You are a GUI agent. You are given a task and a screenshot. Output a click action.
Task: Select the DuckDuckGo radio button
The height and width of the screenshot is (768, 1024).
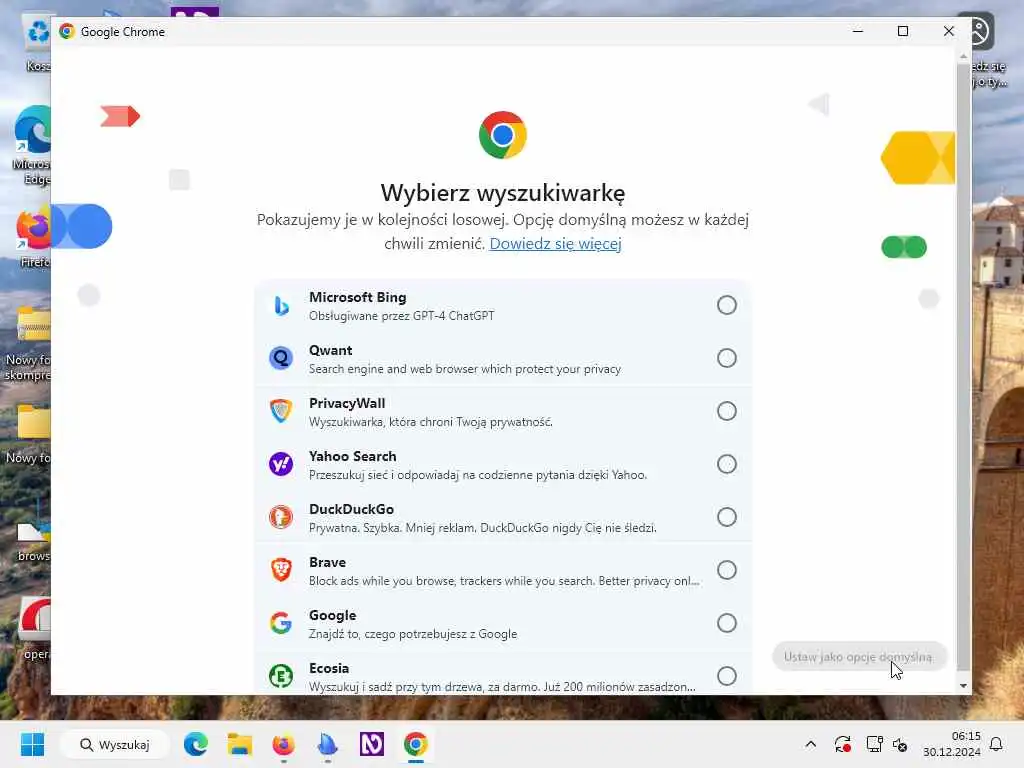click(726, 517)
